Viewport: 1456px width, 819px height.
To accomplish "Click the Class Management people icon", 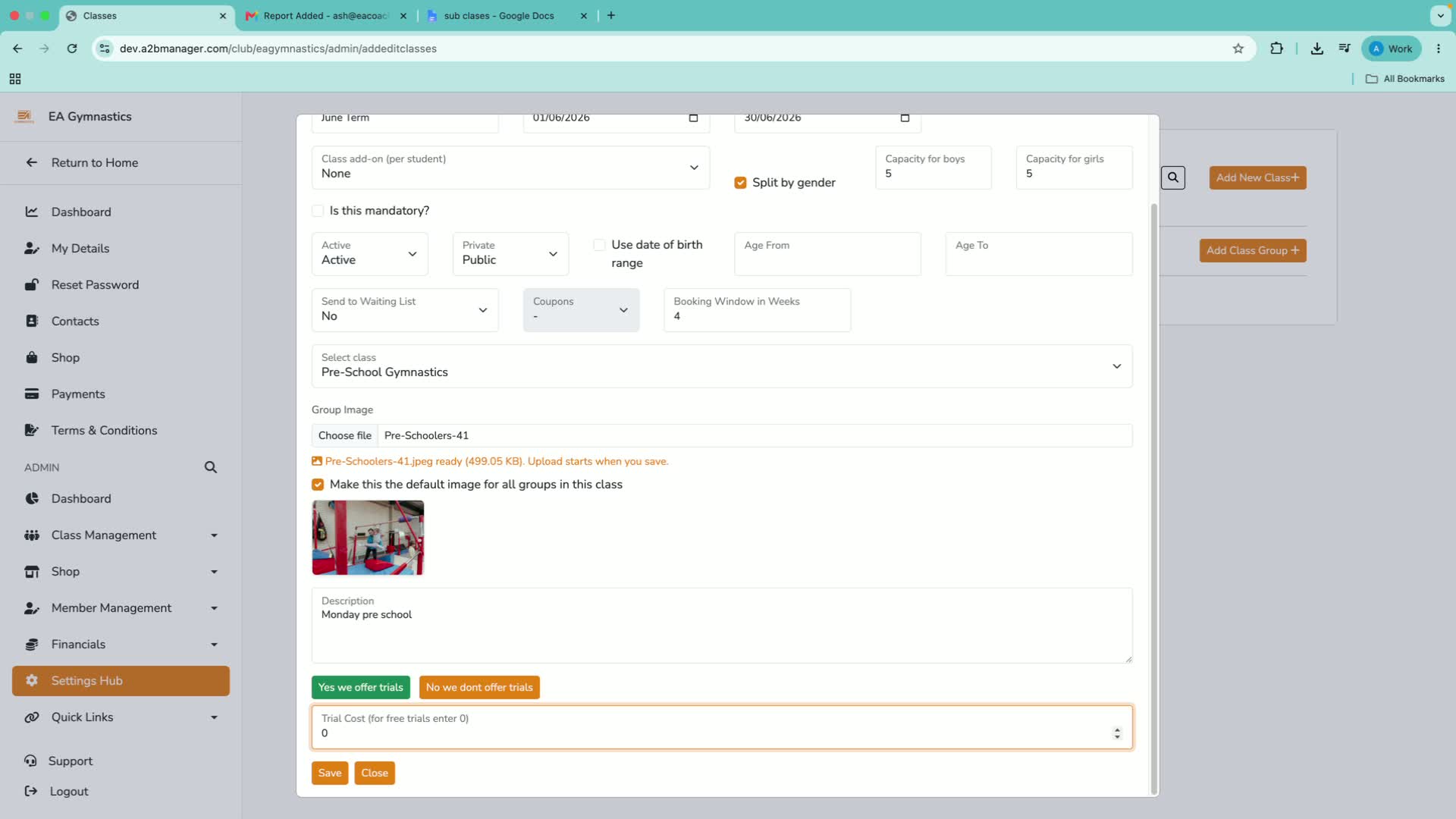I will click(31, 535).
